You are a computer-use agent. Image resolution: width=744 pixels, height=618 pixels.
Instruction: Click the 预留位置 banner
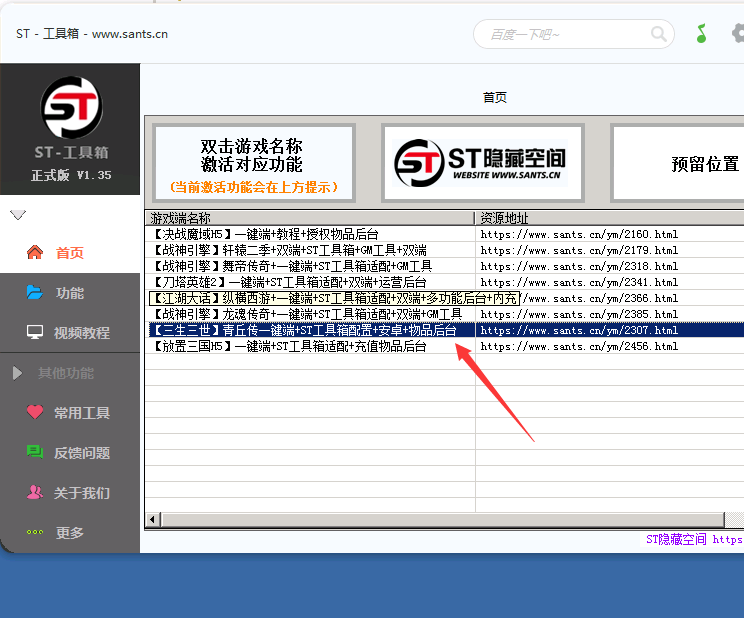click(x=679, y=163)
